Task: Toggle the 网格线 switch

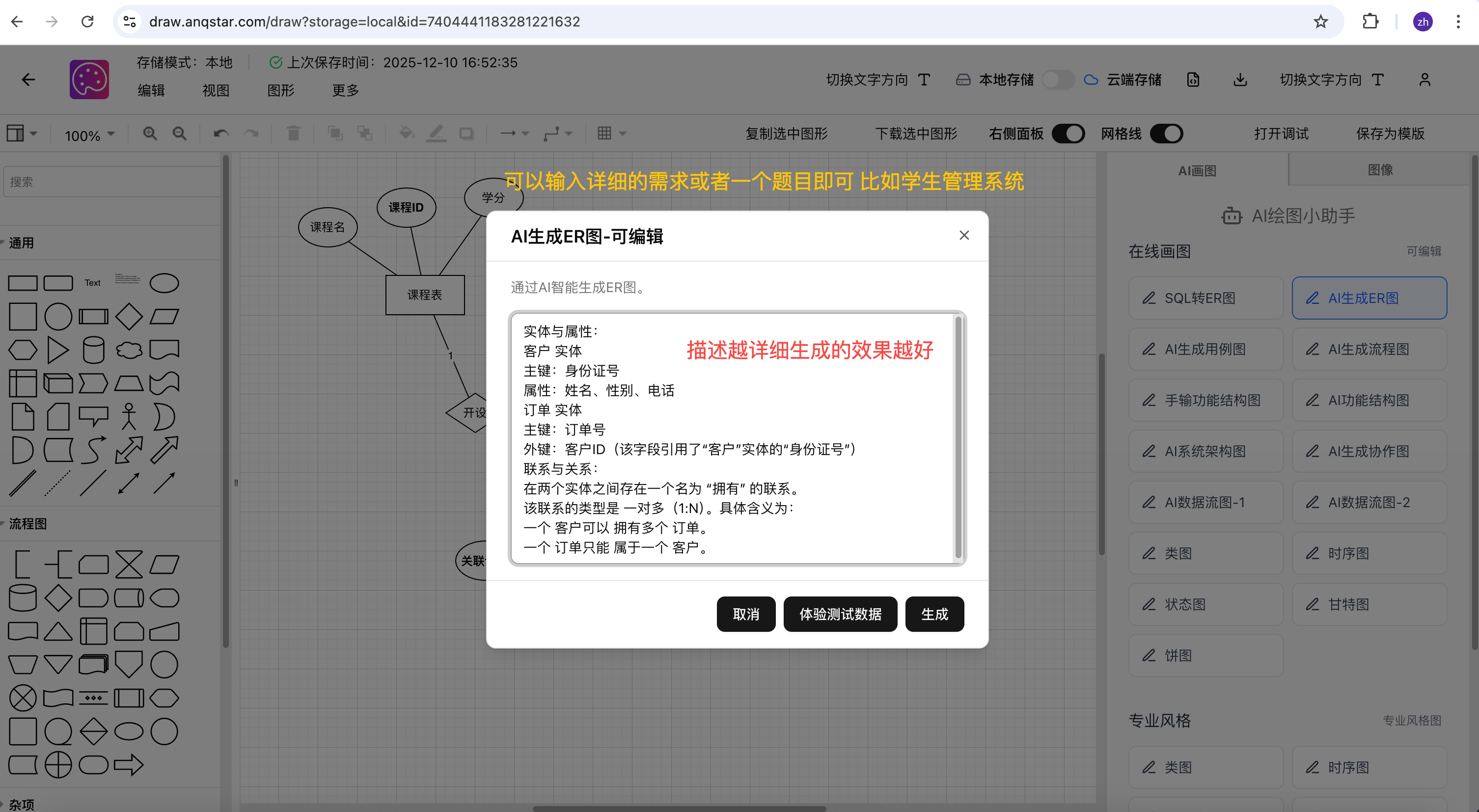Action: point(1166,134)
